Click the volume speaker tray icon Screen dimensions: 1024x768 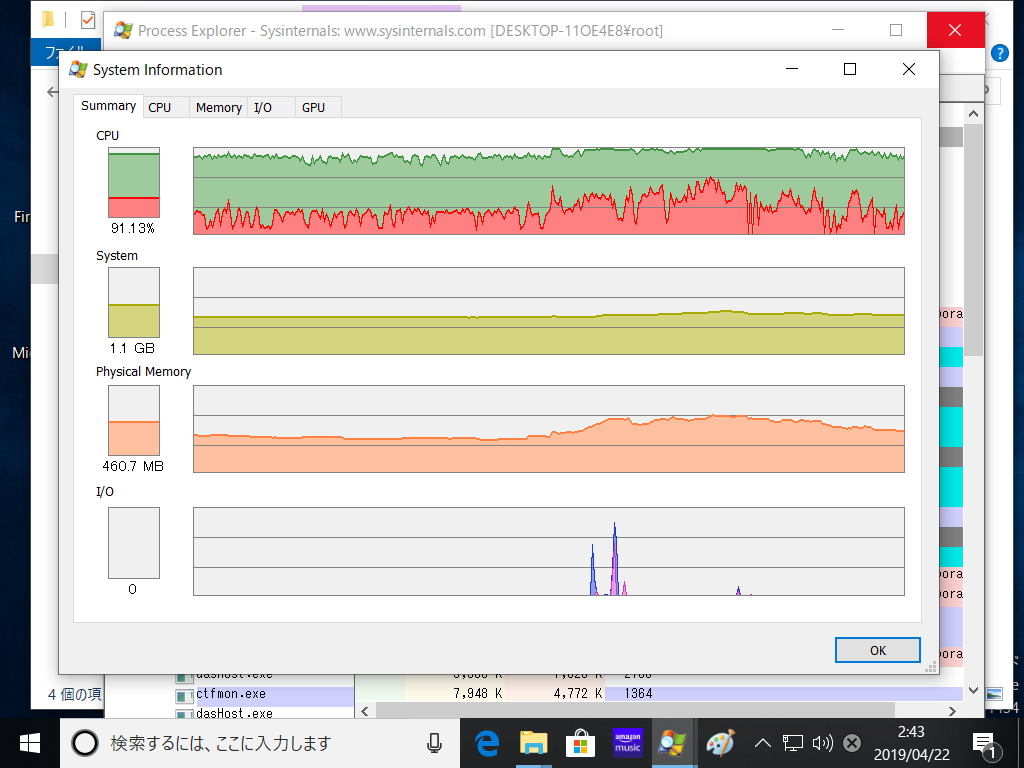[823, 743]
